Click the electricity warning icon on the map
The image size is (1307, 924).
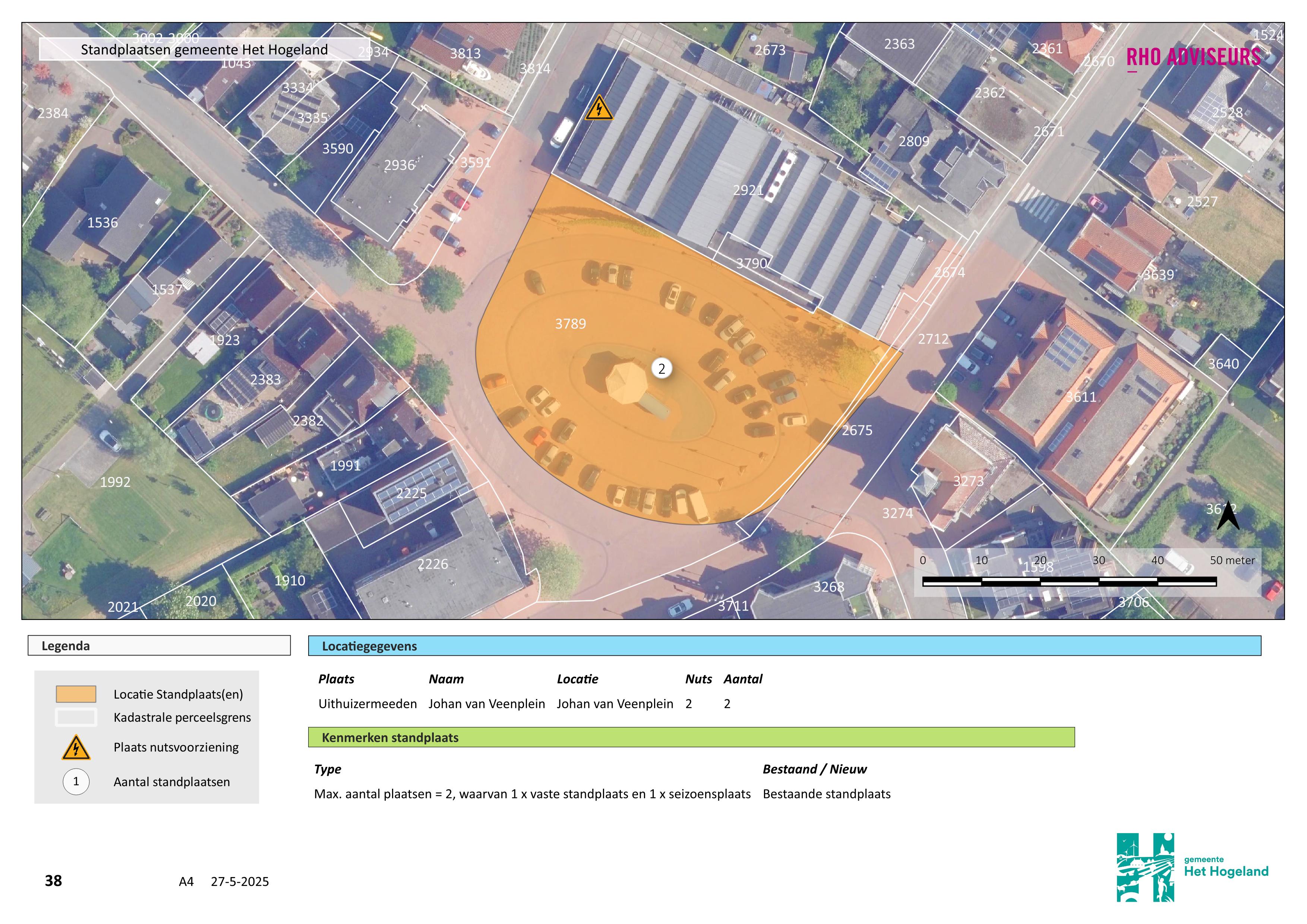coord(599,109)
